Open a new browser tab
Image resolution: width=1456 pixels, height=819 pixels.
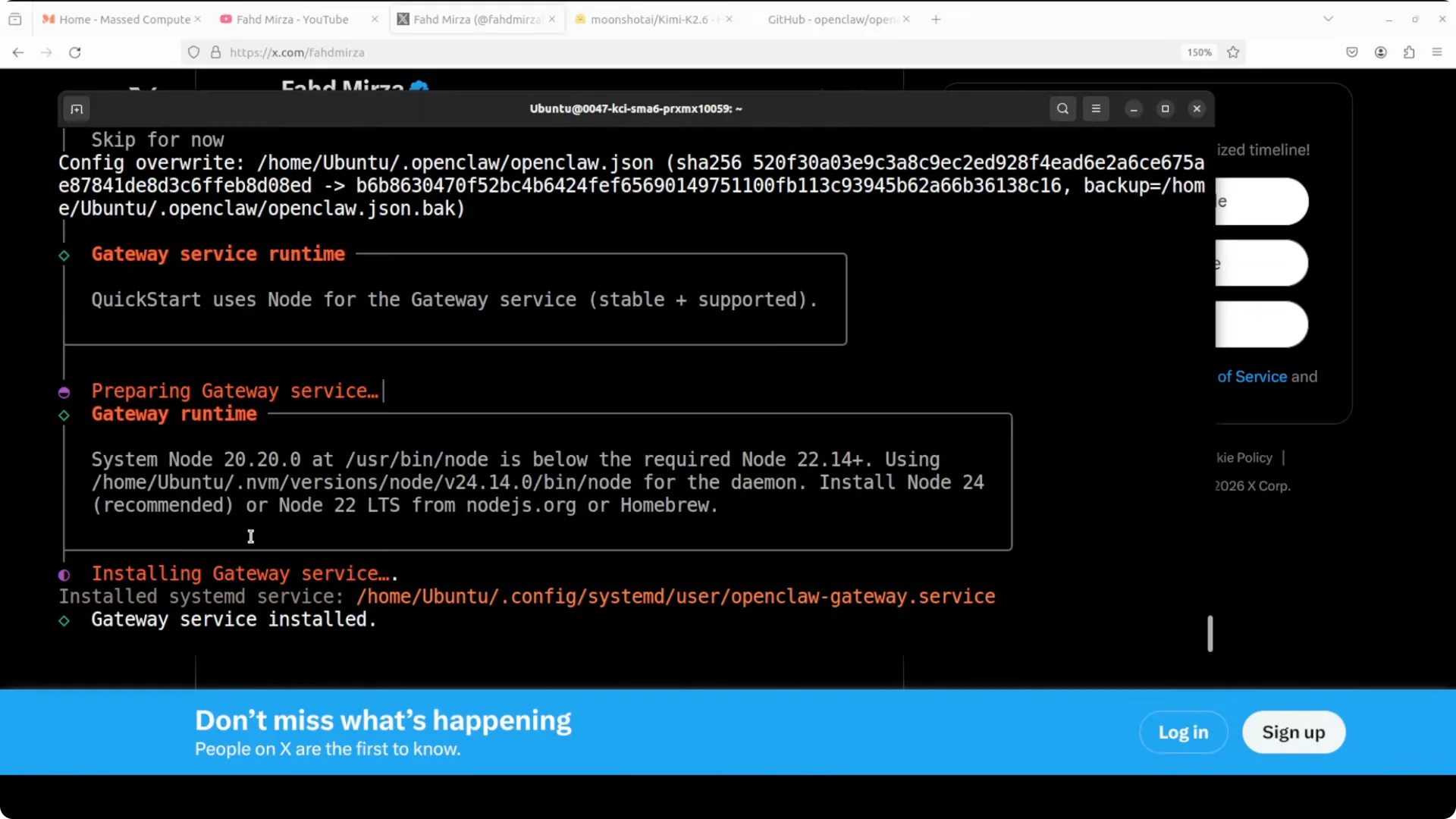936,19
